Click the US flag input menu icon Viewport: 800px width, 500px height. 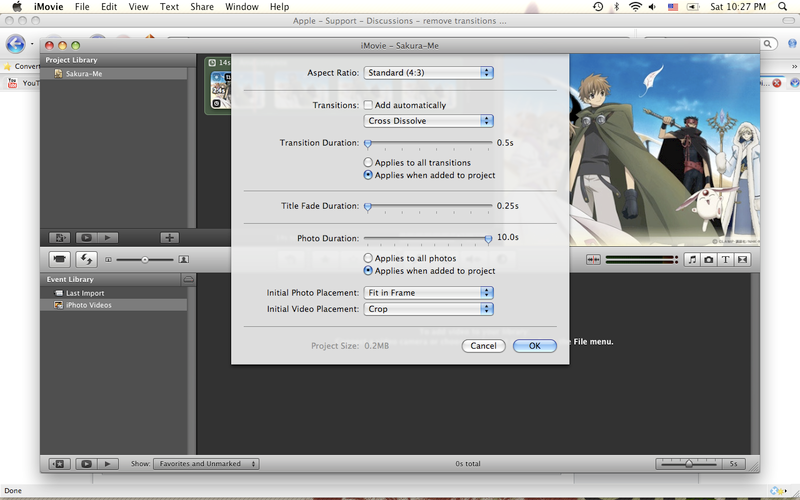click(x=673, y=7)
